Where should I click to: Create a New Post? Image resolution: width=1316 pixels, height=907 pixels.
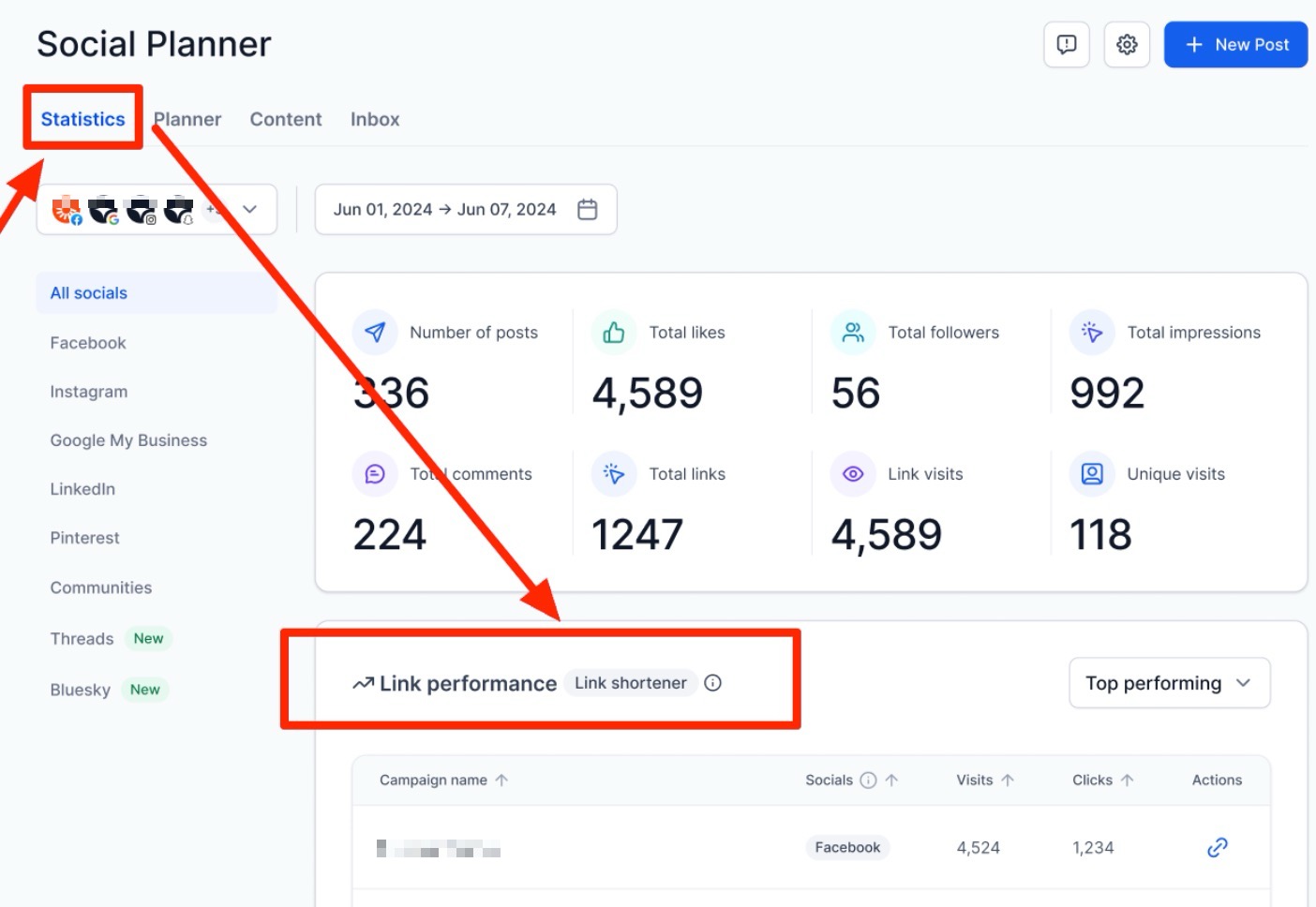pyautogui.click(x=1235, y=45)
